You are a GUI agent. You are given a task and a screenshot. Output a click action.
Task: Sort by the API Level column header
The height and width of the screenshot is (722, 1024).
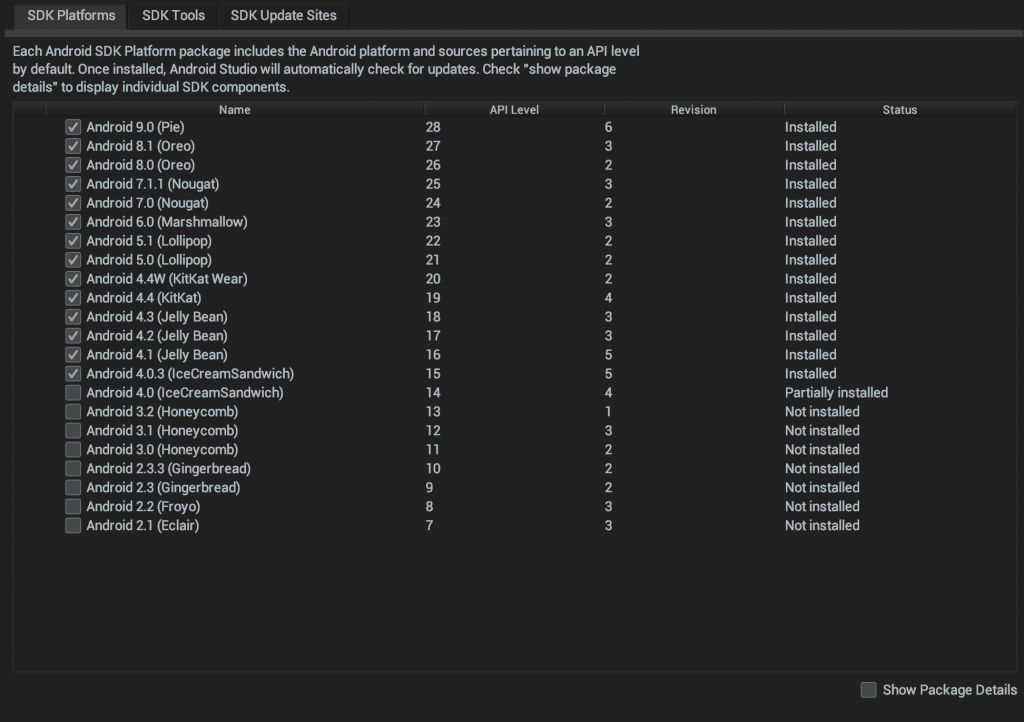[514, 110]
